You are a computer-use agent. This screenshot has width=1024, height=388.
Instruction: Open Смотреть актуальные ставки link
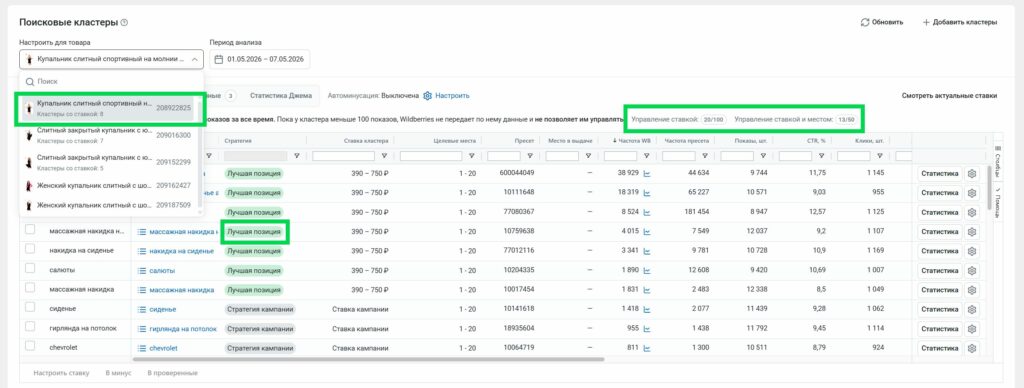(x=949, y=95)
